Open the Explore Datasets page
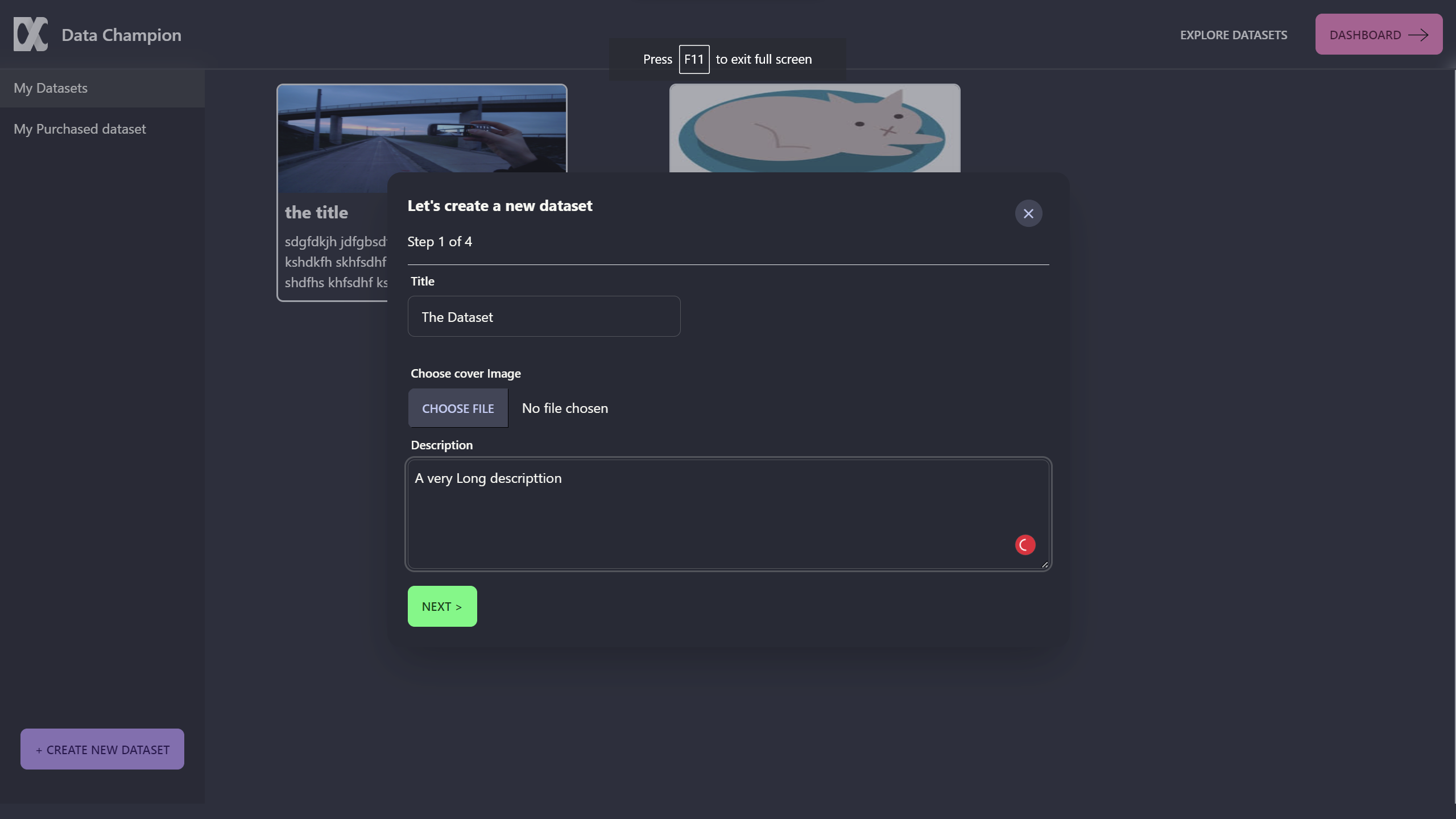The width and height of the screenshot is (1456, 819). pos(1233,35)
